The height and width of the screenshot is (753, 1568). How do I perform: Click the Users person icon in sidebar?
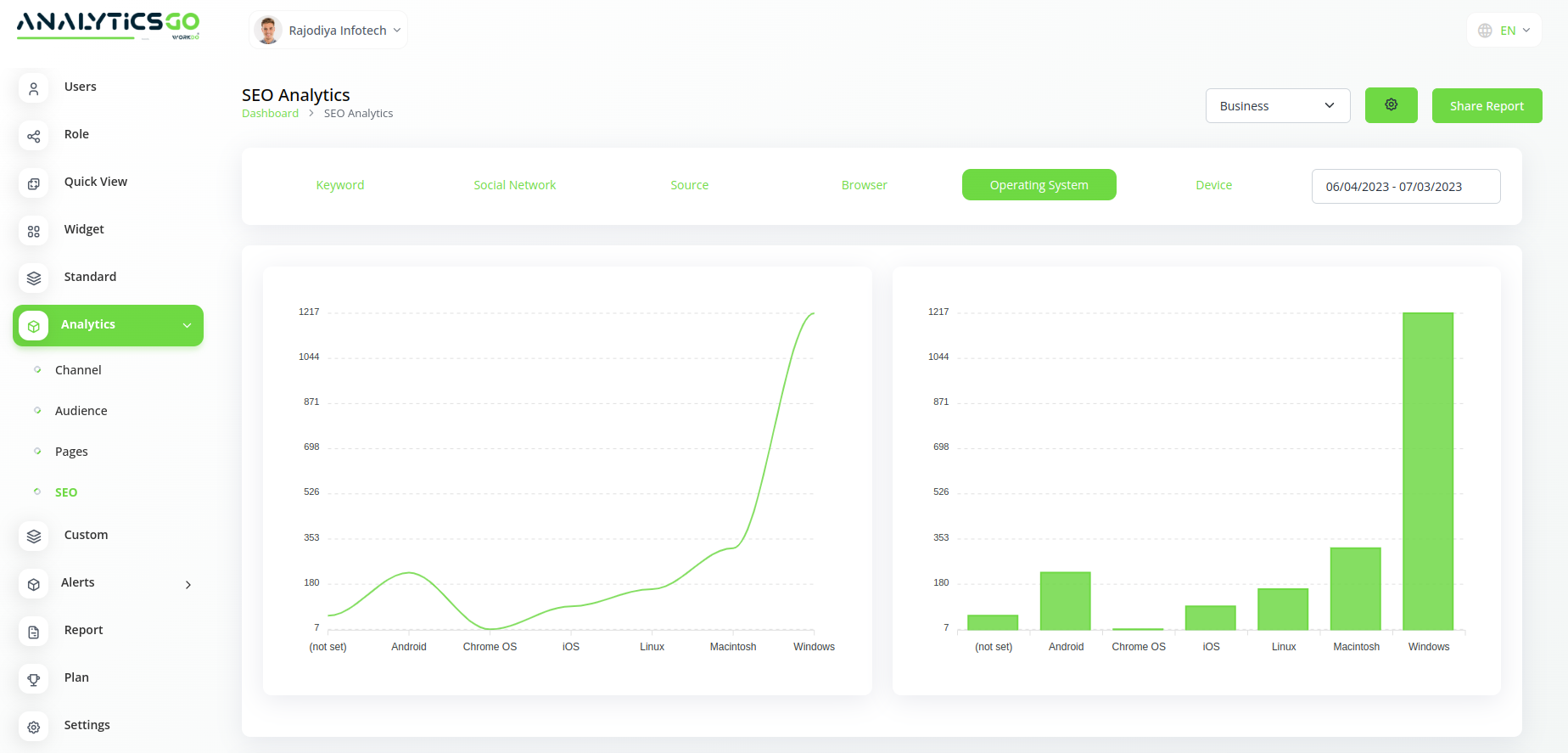pos(34,87)
